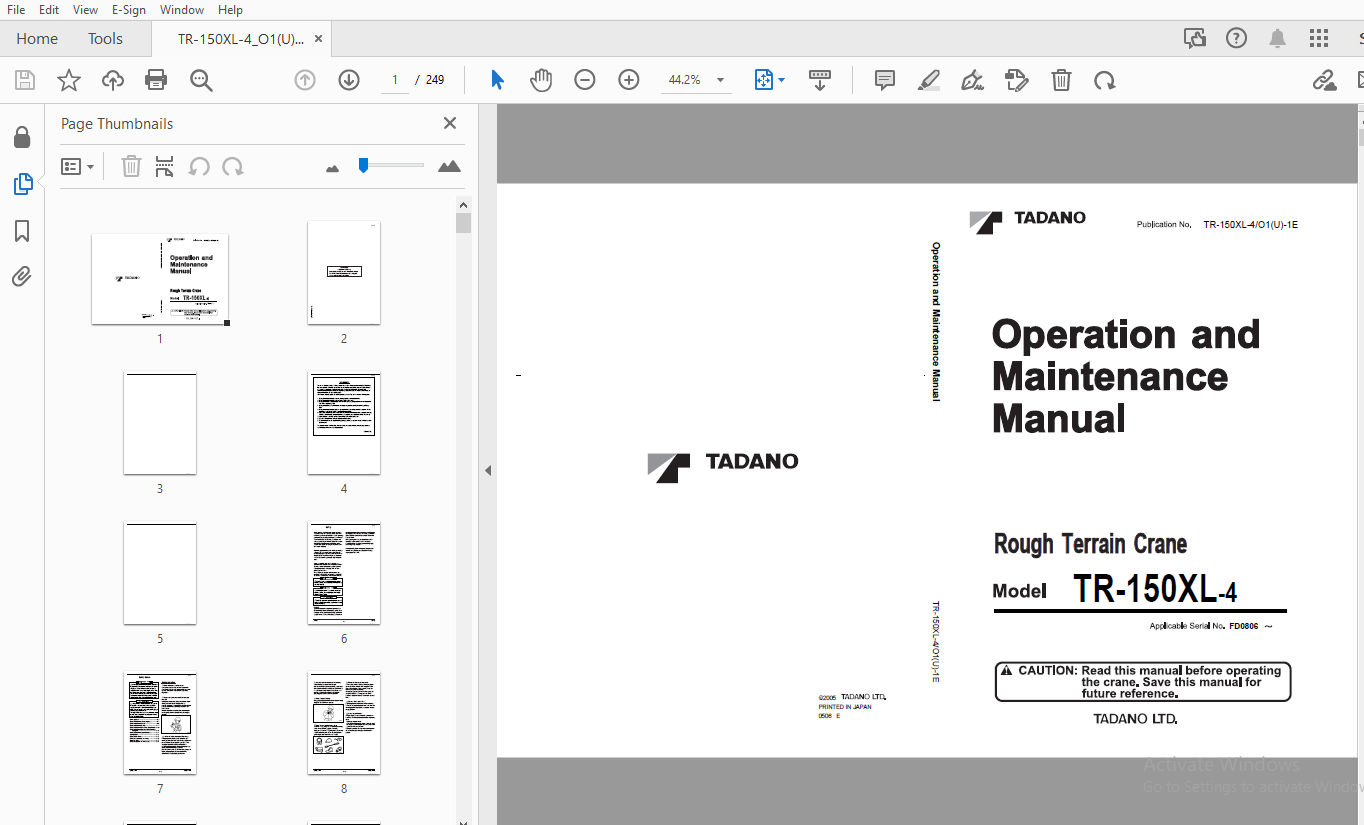Click the share link icon
The width and height of the screenshot is (1364, 825).
[1324, 80]
